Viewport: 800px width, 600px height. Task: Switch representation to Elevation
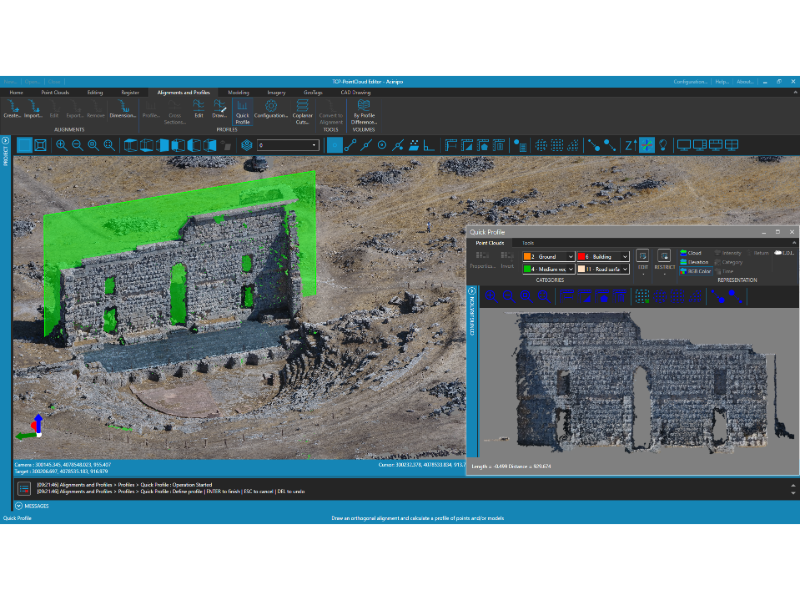(694, 262)
